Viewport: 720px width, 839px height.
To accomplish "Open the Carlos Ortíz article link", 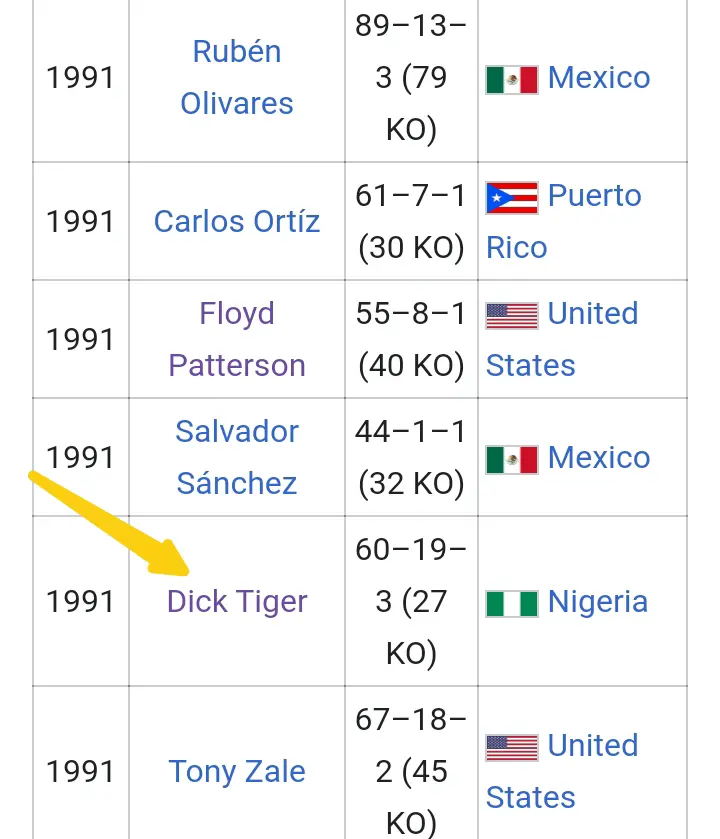I will tap(237, 221).
